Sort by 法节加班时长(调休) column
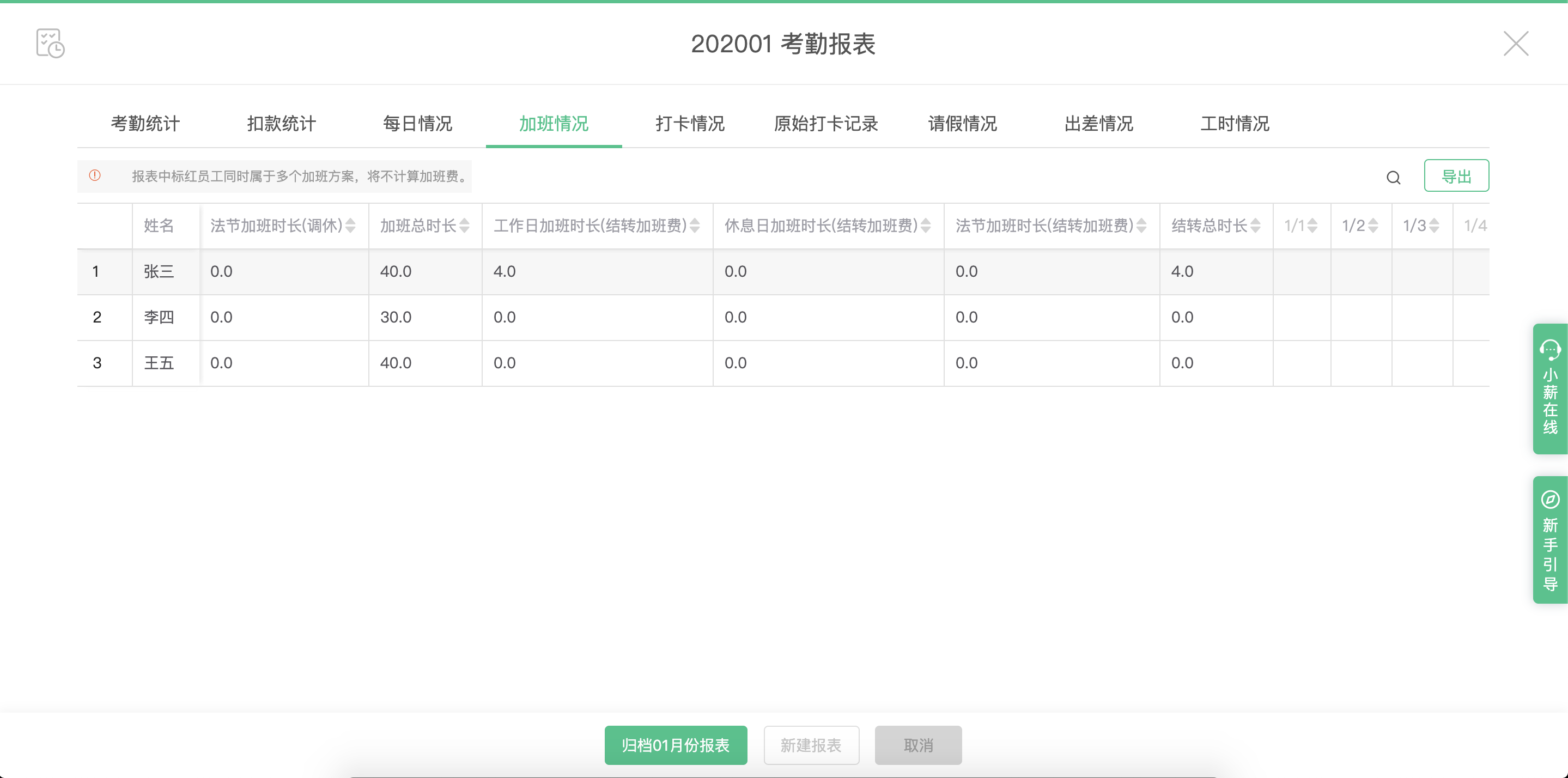Viewport: 1568px width, 778px height. tap(351, 226)
